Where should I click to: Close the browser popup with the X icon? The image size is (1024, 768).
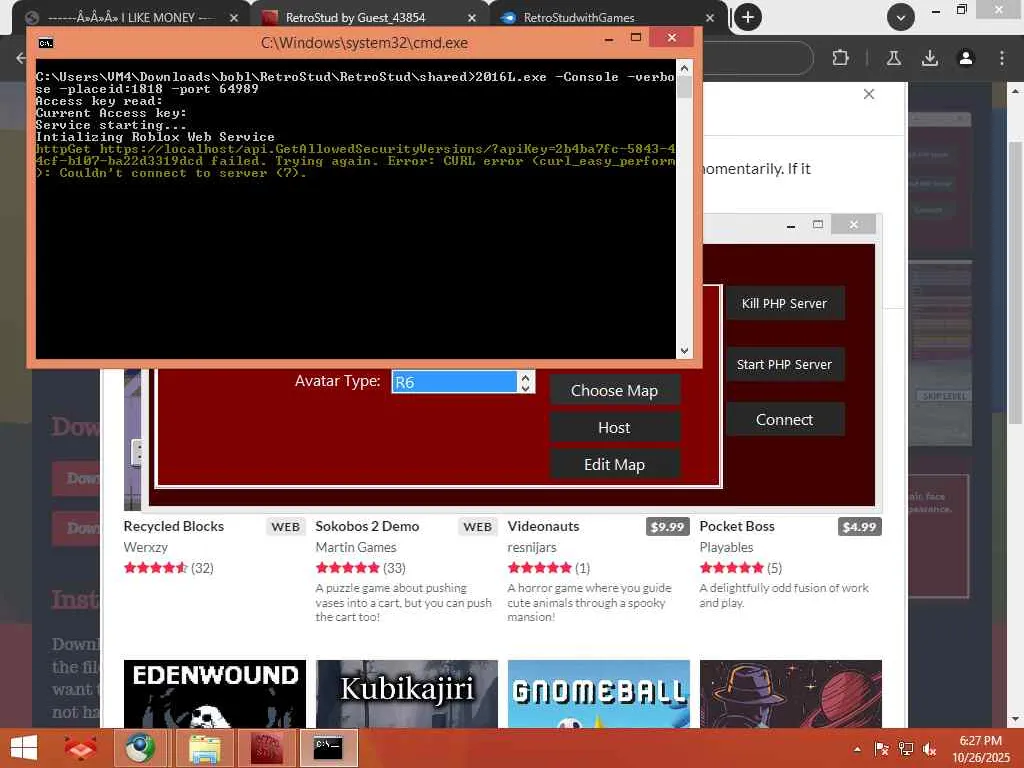[869, 94]
